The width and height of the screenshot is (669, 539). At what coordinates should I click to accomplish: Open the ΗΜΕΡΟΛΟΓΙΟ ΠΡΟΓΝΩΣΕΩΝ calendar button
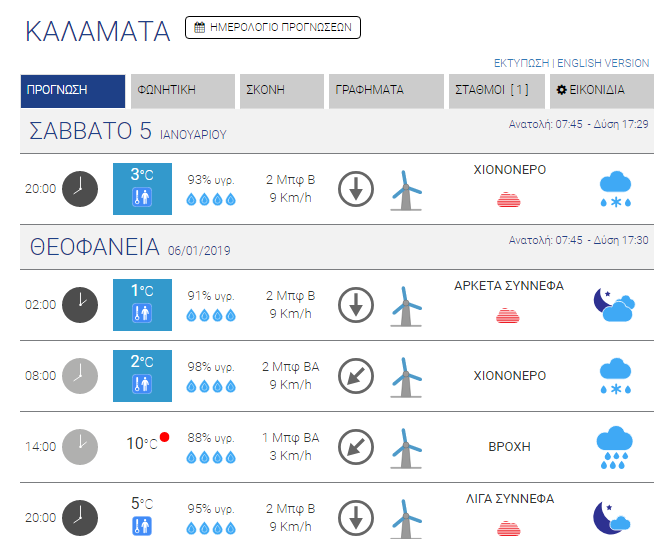[273, 27]
